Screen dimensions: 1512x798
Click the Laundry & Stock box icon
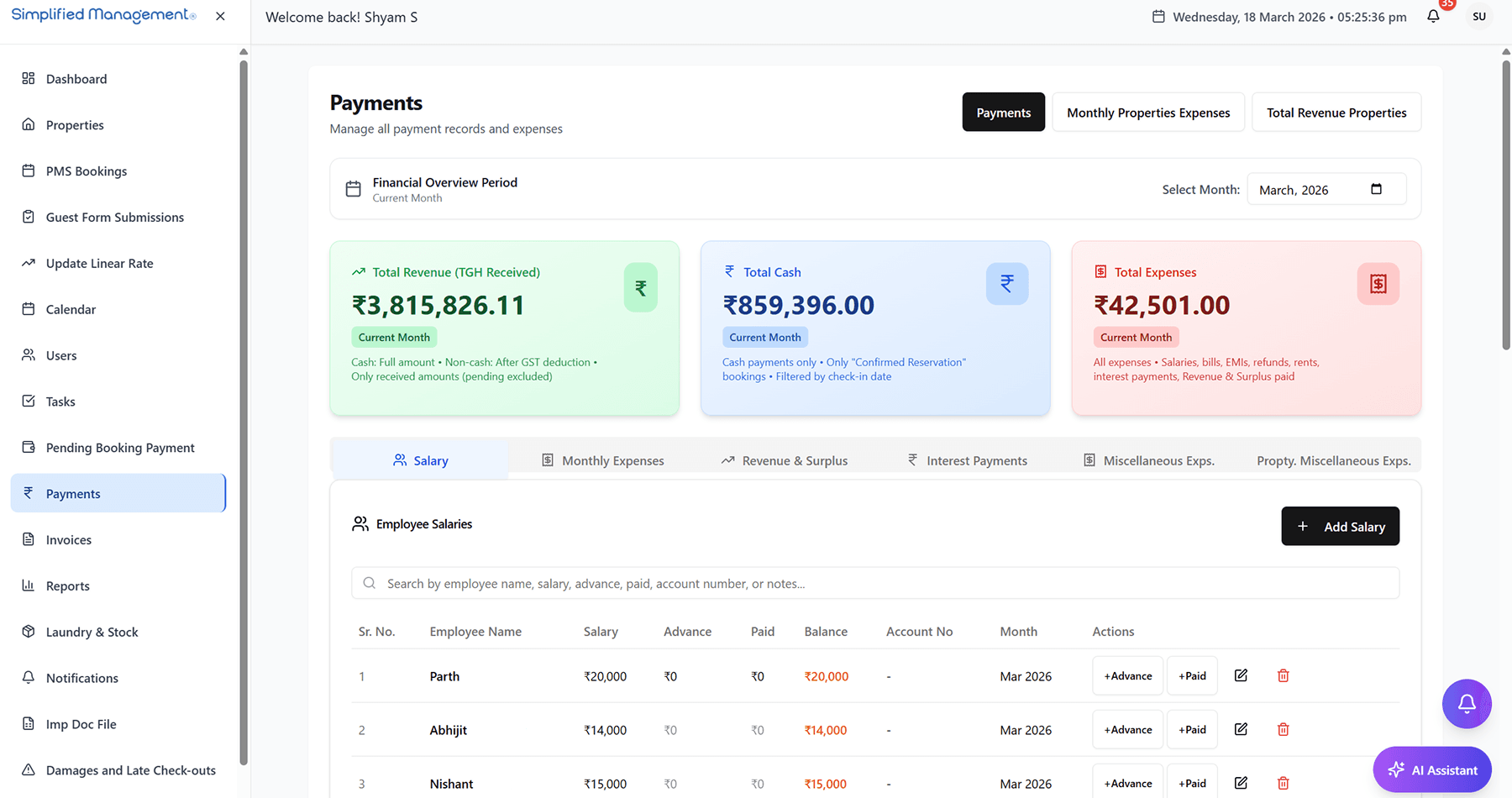pyautogui.click(x=29, y=632)
